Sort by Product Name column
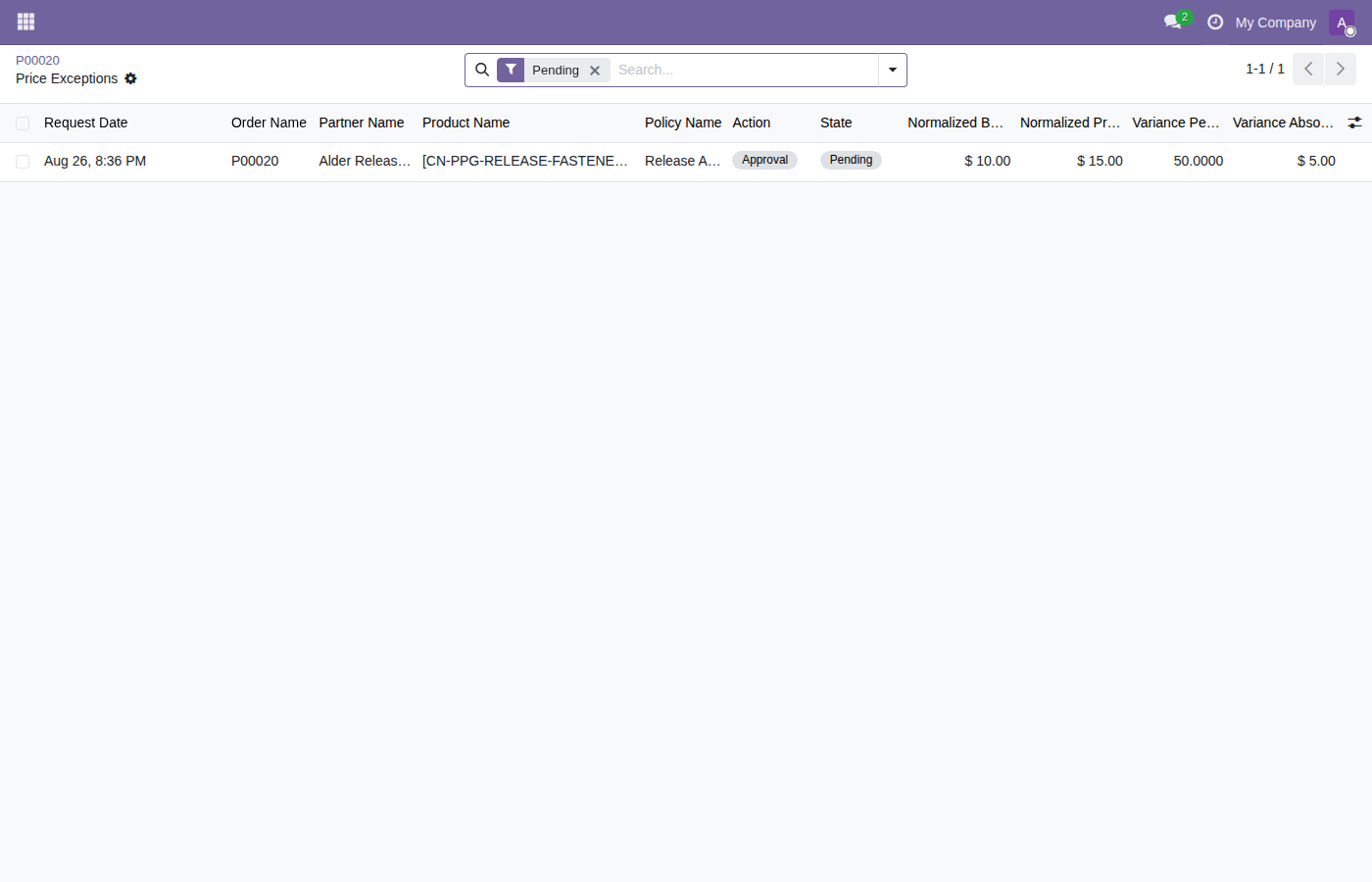The image size is (1372, 882). coord(466,122)
